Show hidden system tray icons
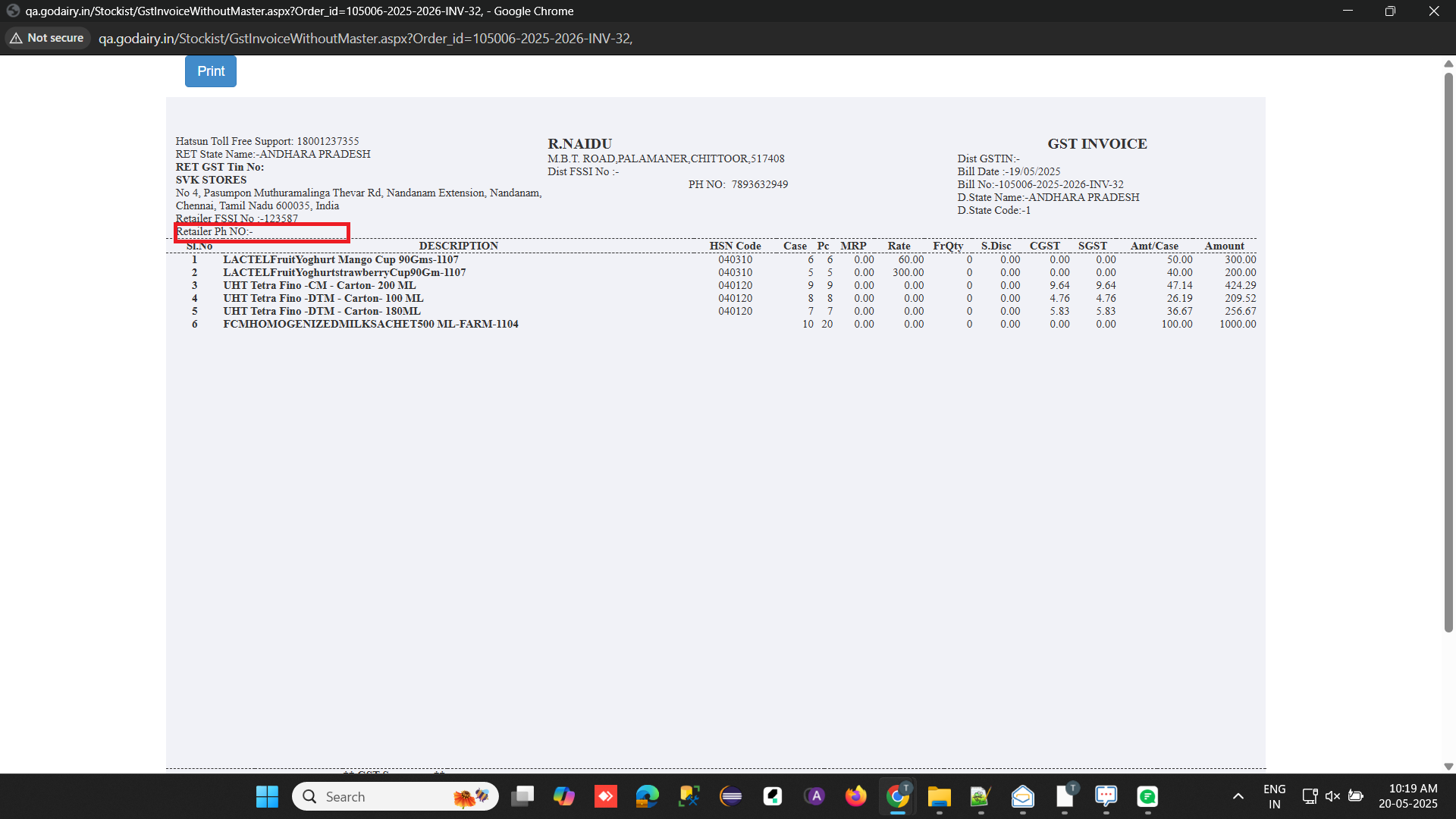 [1238, 796]
